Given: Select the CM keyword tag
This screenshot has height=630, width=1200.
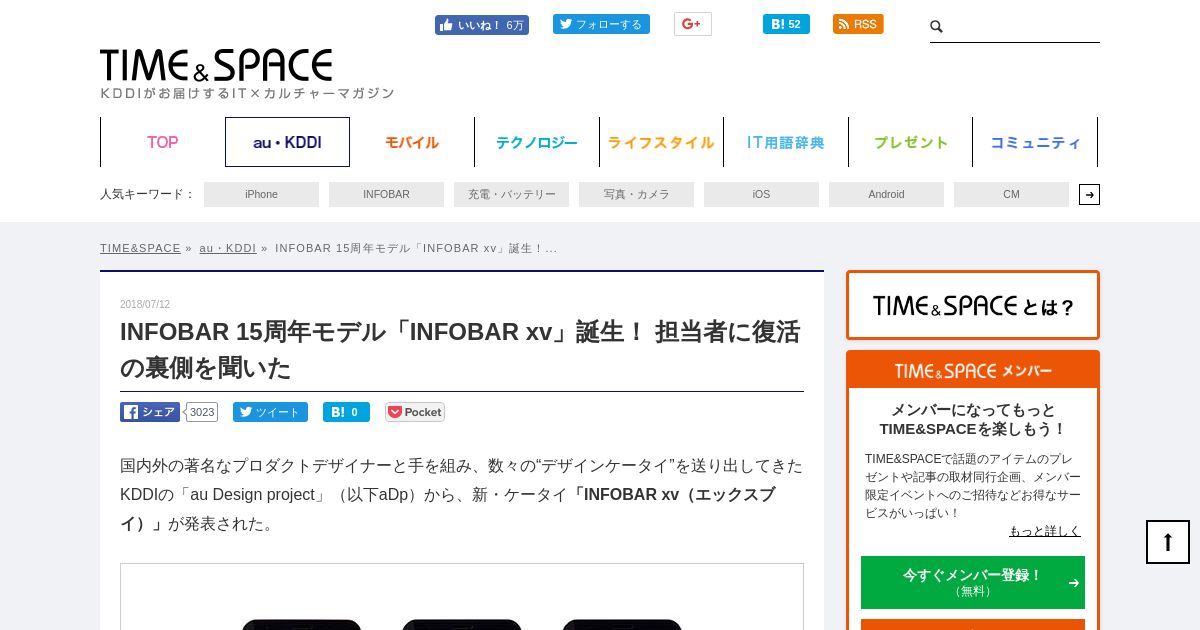Looking at the screenshot, I should click(x=1011, y=194).
